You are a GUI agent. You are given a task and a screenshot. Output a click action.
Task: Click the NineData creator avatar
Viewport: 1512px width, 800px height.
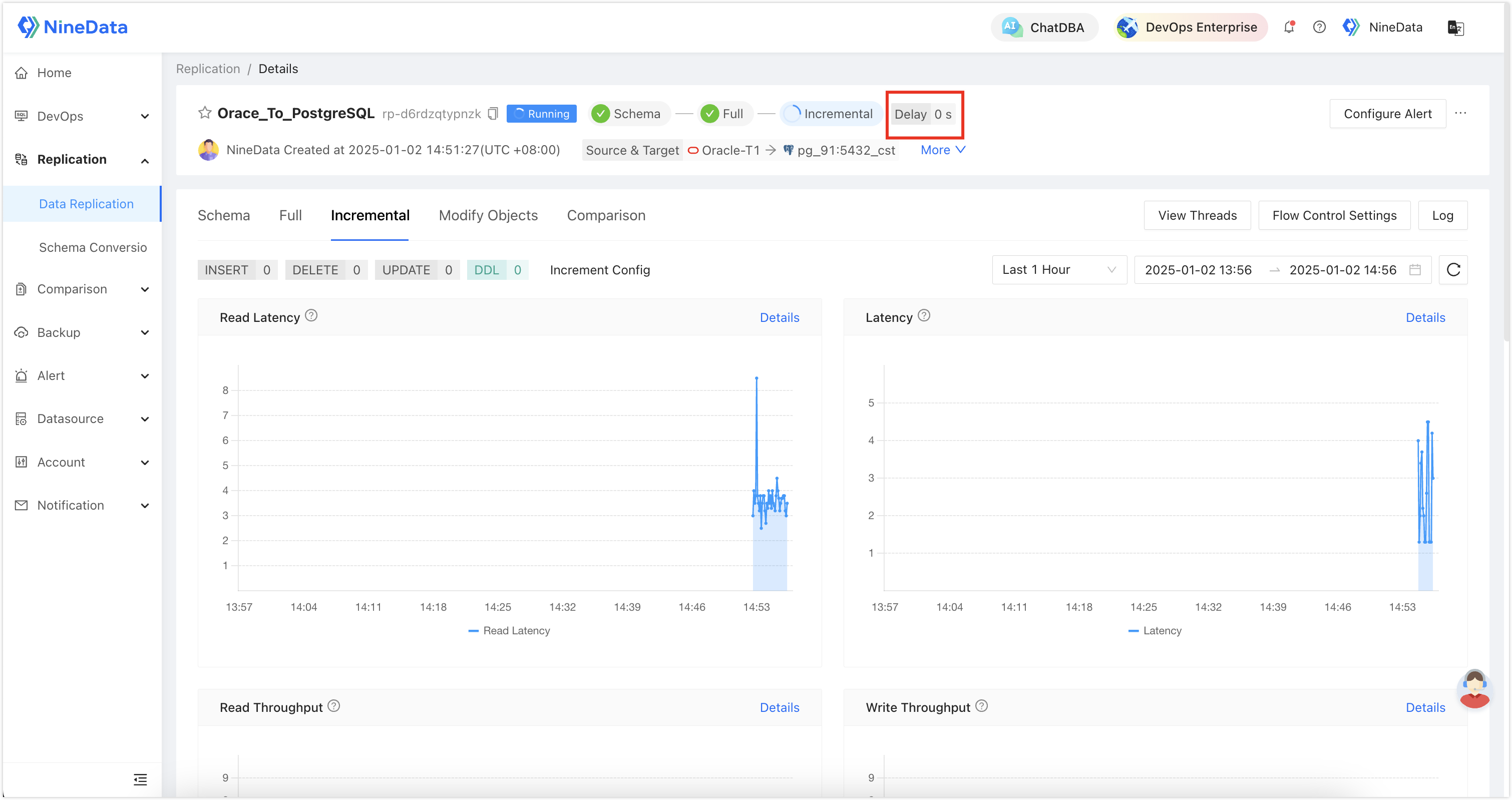click(x=208, y=150)
